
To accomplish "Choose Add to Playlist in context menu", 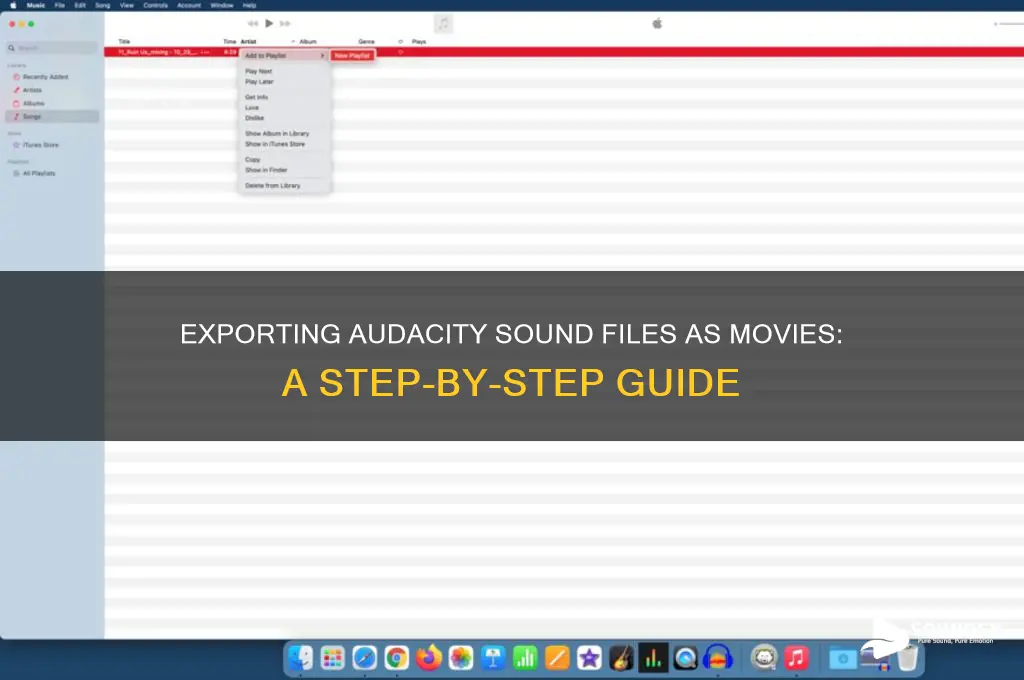I will 284,56.
